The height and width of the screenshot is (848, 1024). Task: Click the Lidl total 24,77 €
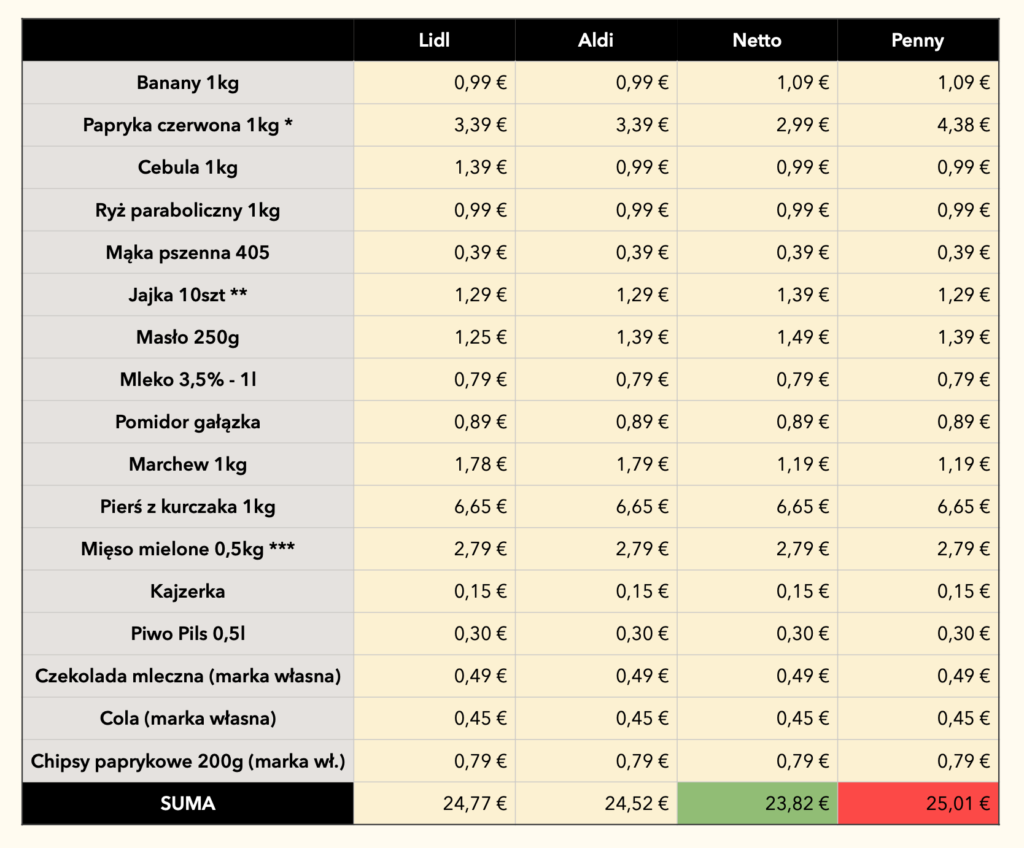[x=472, y=803]
